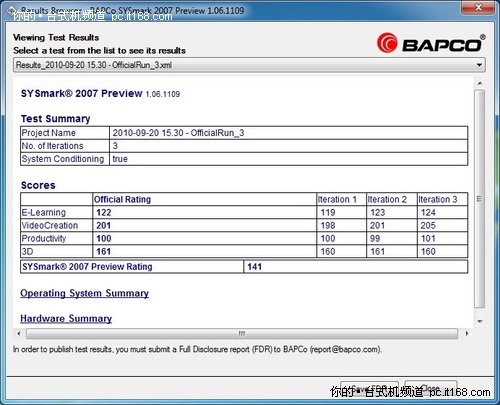Click the Official Rating column header
The width and height of the screenshot is (500, 405).
point(122,199)
